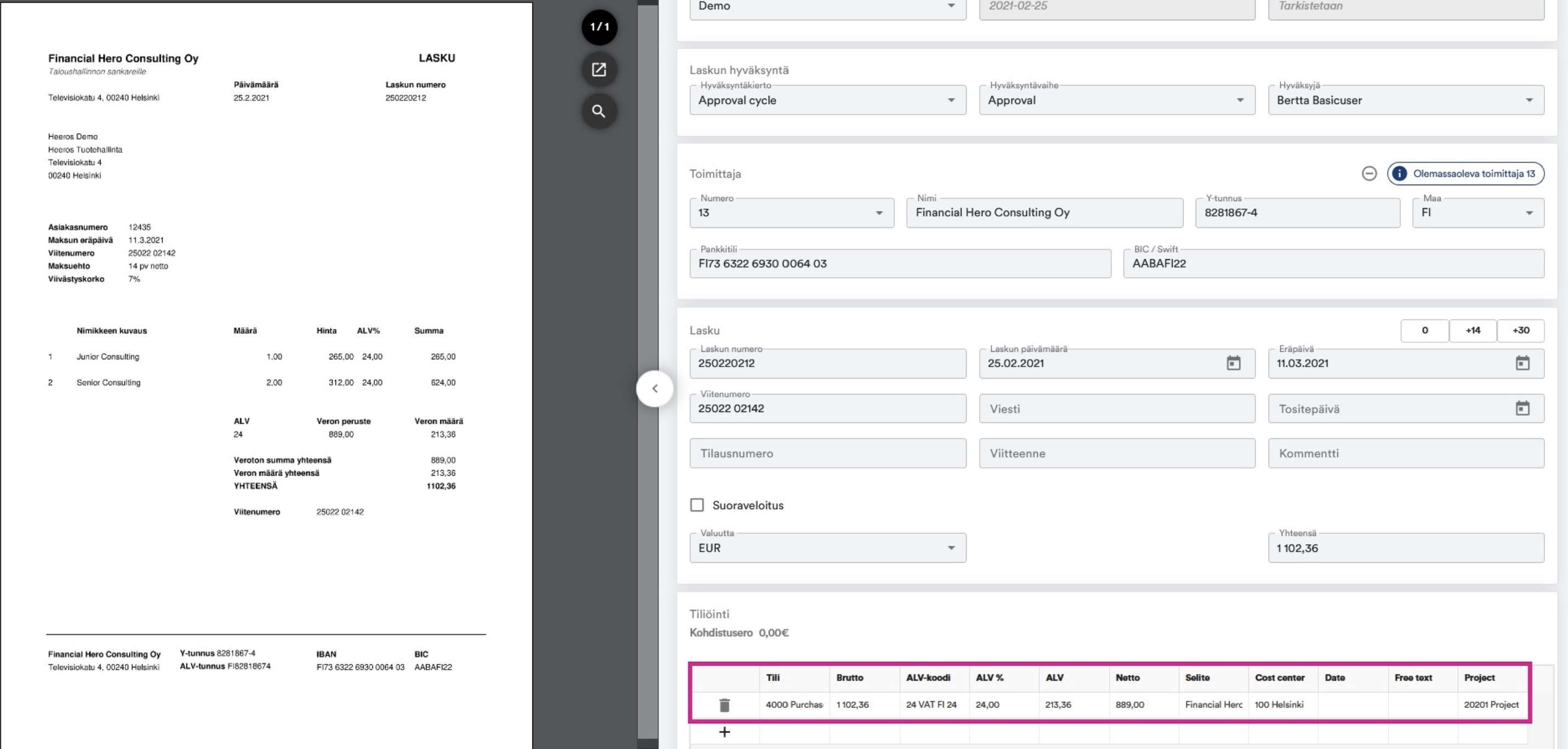Click the 100 Helsinki cost center cell
The height and width of the screenshot is (749, 1568).
(1282, 705)
